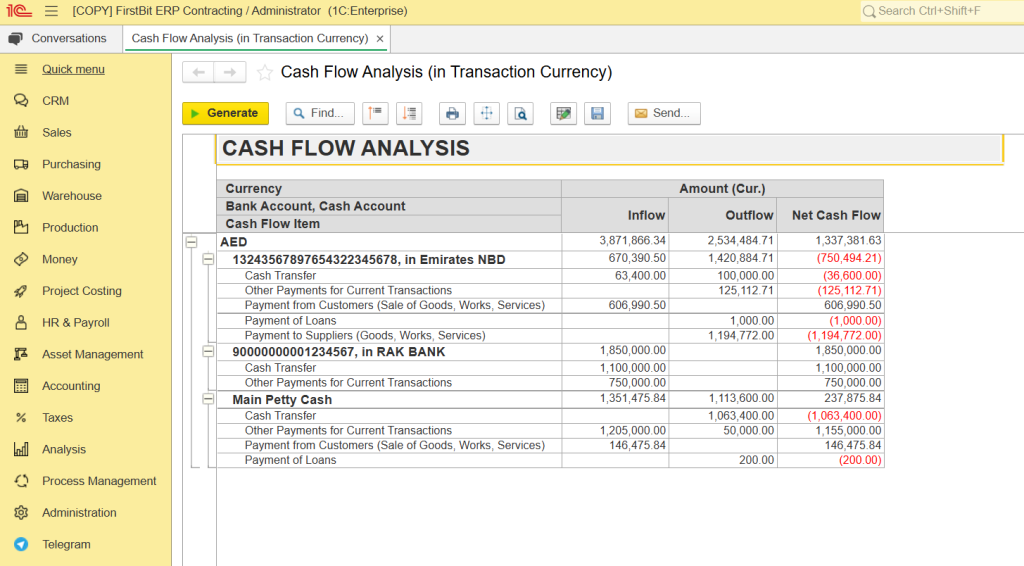1024x566 pixels.
Task: Print the report using printer icon
Action: pyautogui.click(x=452, y=113)
